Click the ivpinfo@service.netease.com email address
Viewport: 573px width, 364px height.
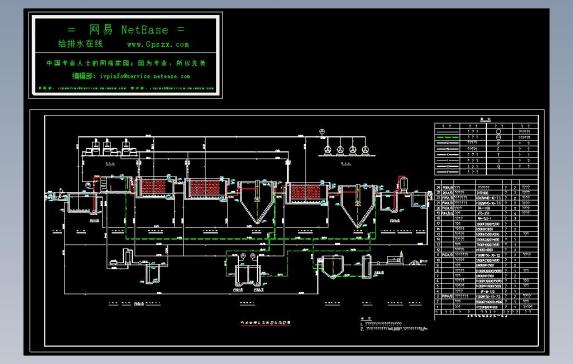[x=145, y=76]
